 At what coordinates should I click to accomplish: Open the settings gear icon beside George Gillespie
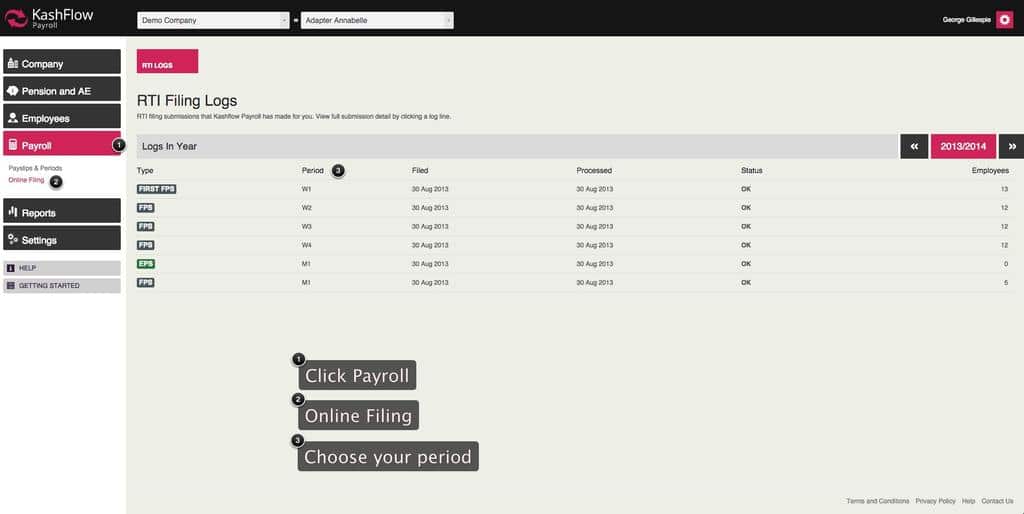1005,20
